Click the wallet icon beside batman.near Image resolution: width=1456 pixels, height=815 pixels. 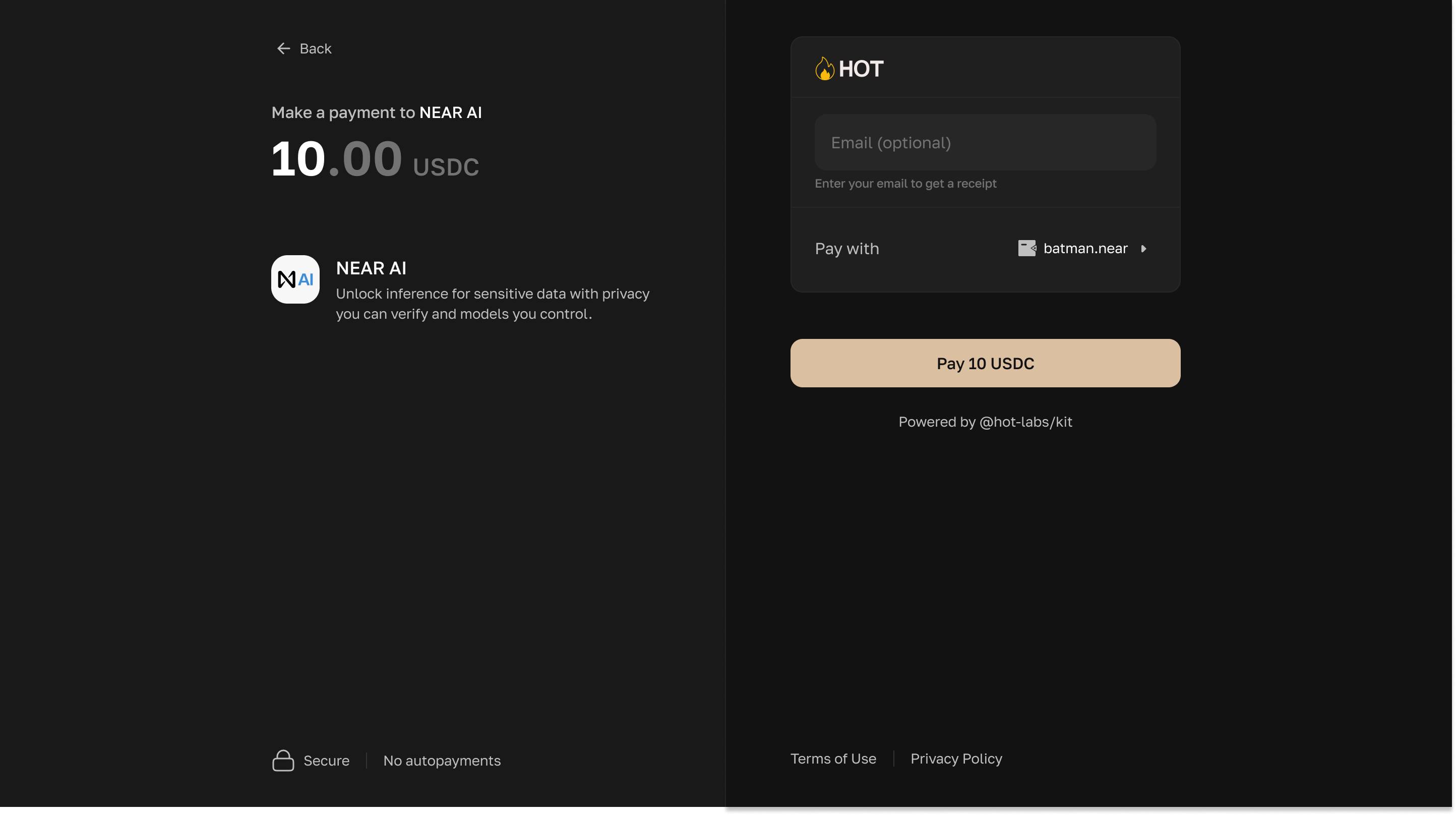pyautogui.click(x=1026, y=248)
